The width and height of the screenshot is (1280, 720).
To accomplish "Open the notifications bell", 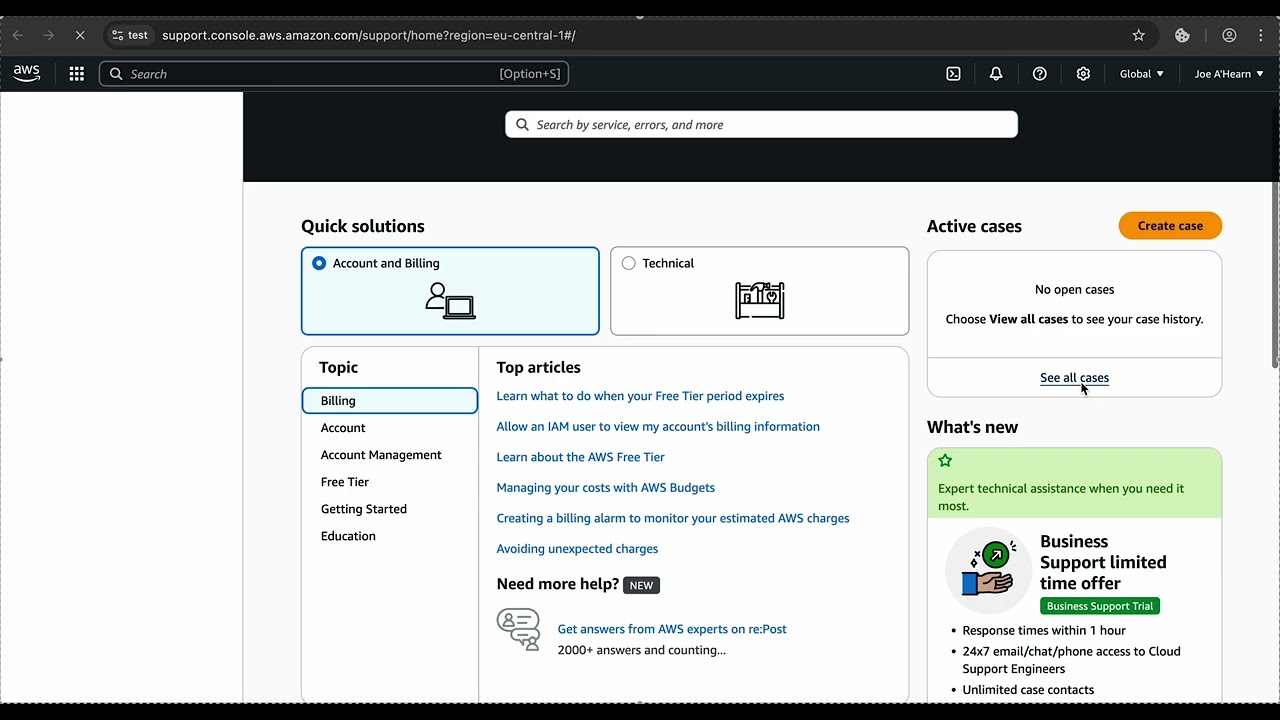I will [996, 74].
